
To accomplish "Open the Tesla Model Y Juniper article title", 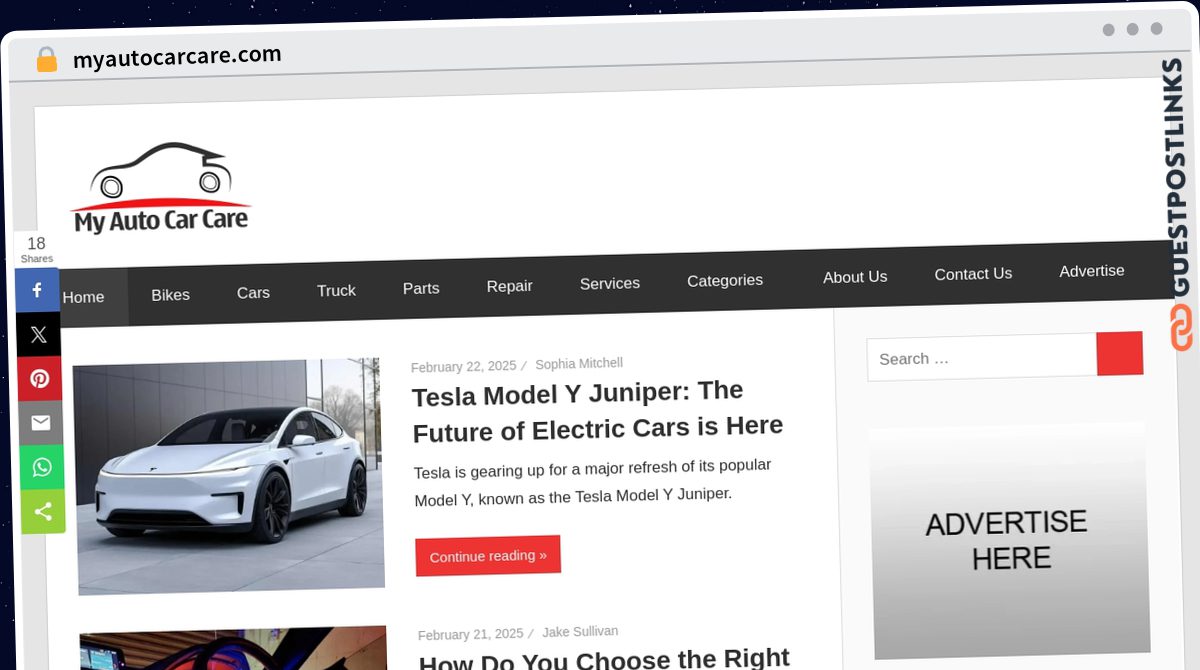I will [597, 410].
